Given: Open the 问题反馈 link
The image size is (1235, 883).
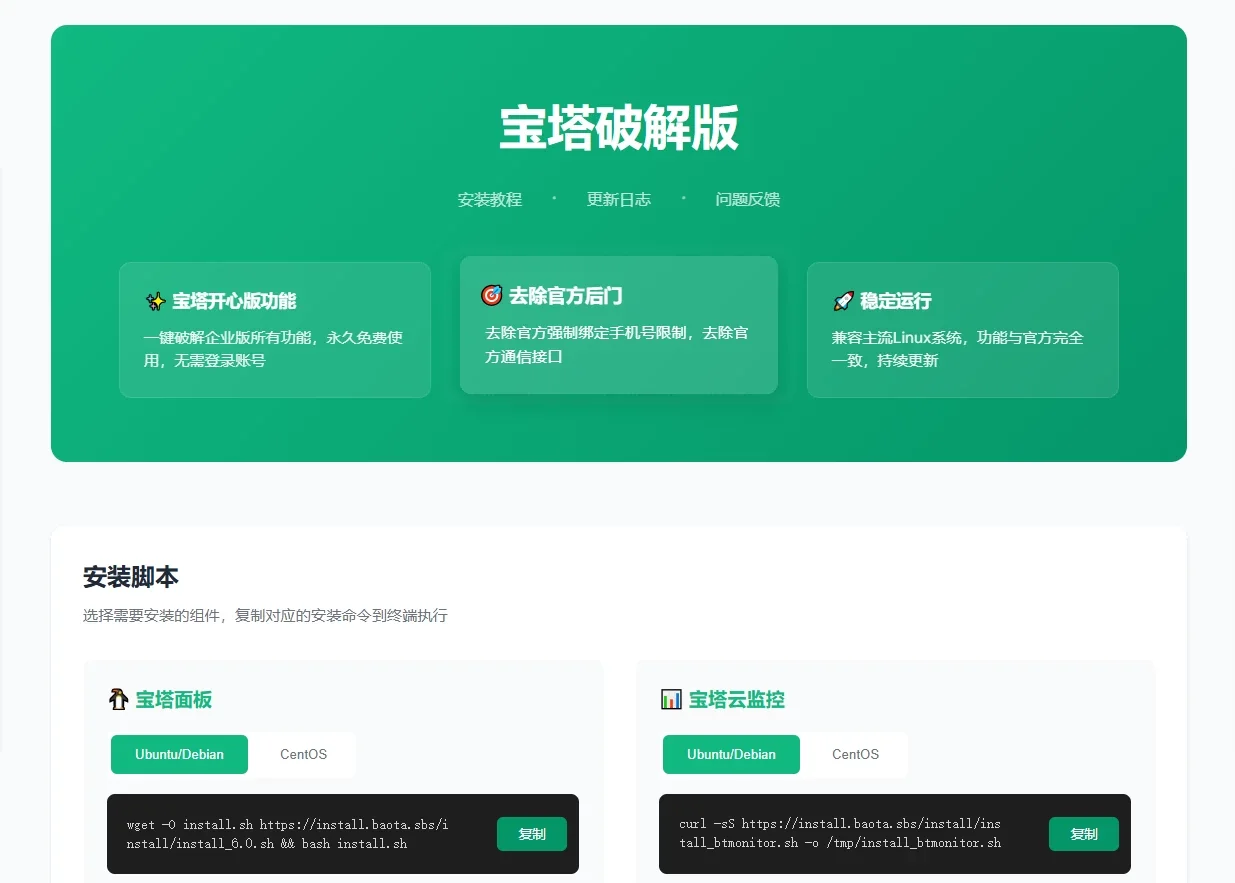Looking at the screenshot, I should coord(747,199).
